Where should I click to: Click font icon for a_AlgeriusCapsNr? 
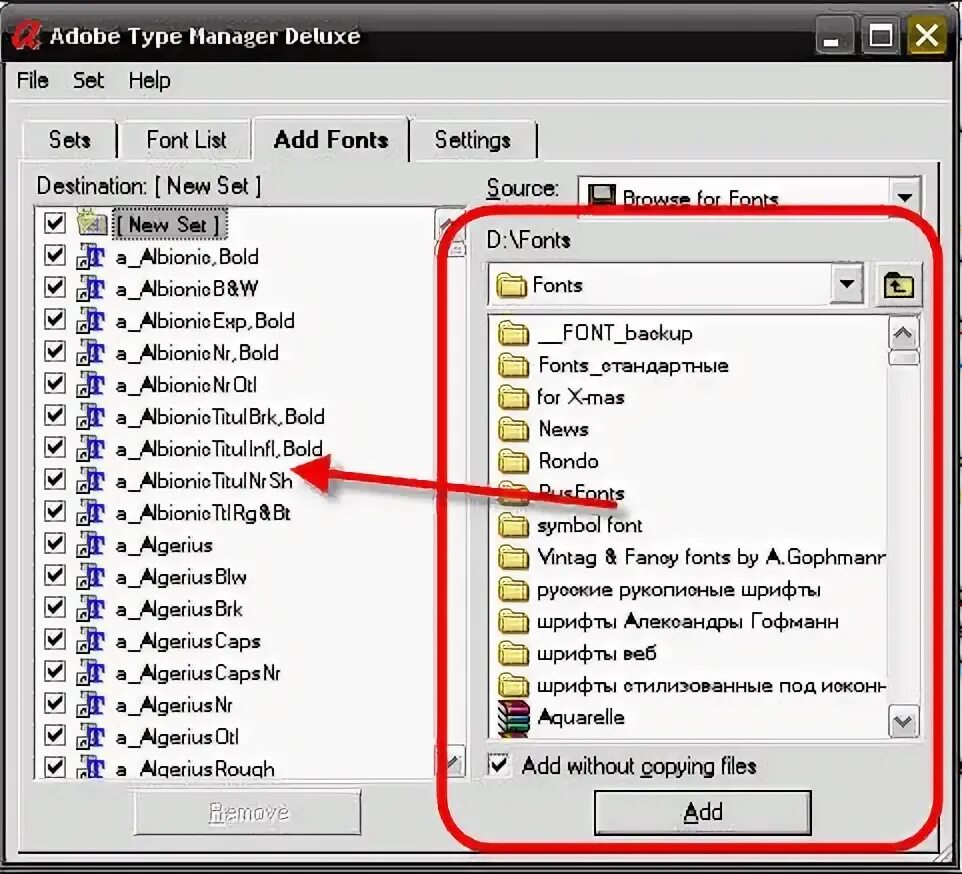(x=91, y=673)
